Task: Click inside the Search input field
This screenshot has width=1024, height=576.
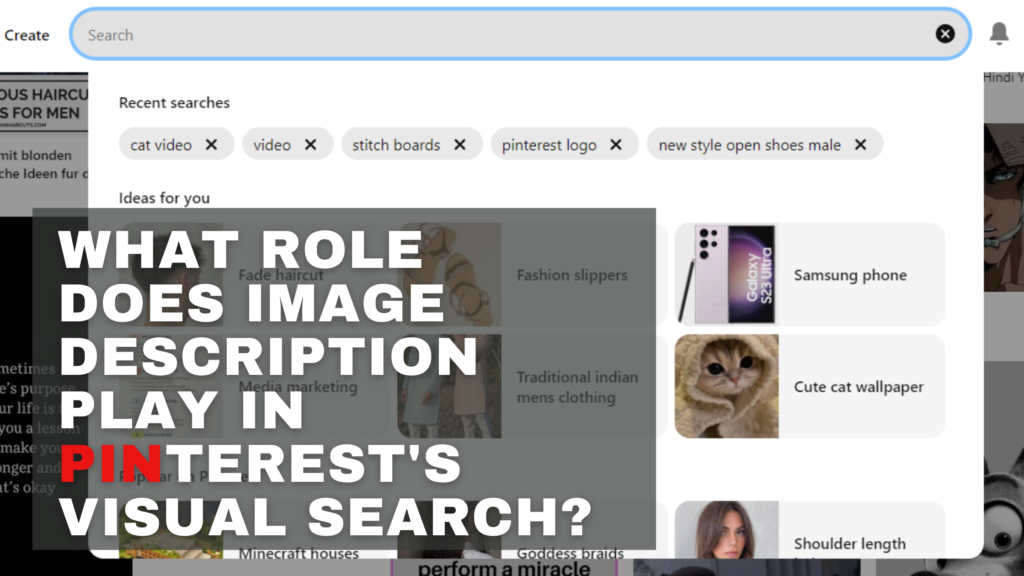Action: click(500, 35)
